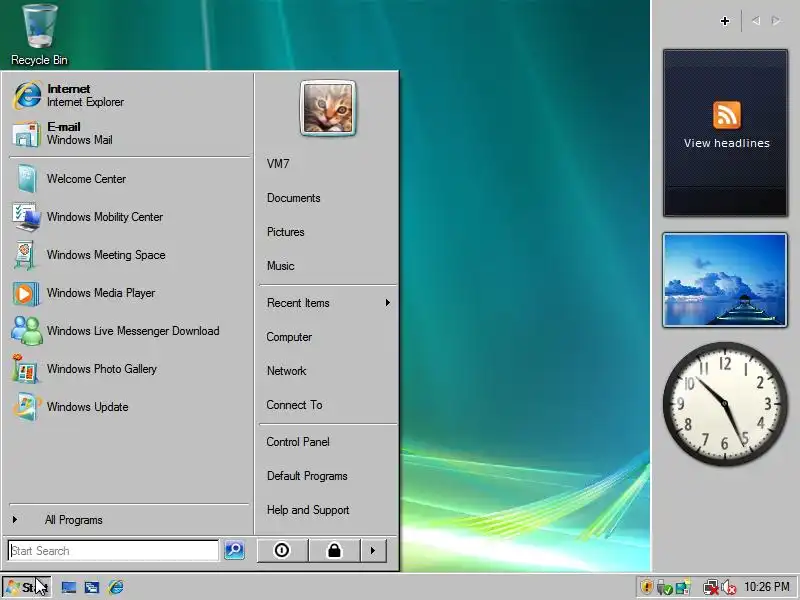The width and height of the screenshot is (800, 600).
Task: Click the analog clock gadget
Action: coord(725,404)
